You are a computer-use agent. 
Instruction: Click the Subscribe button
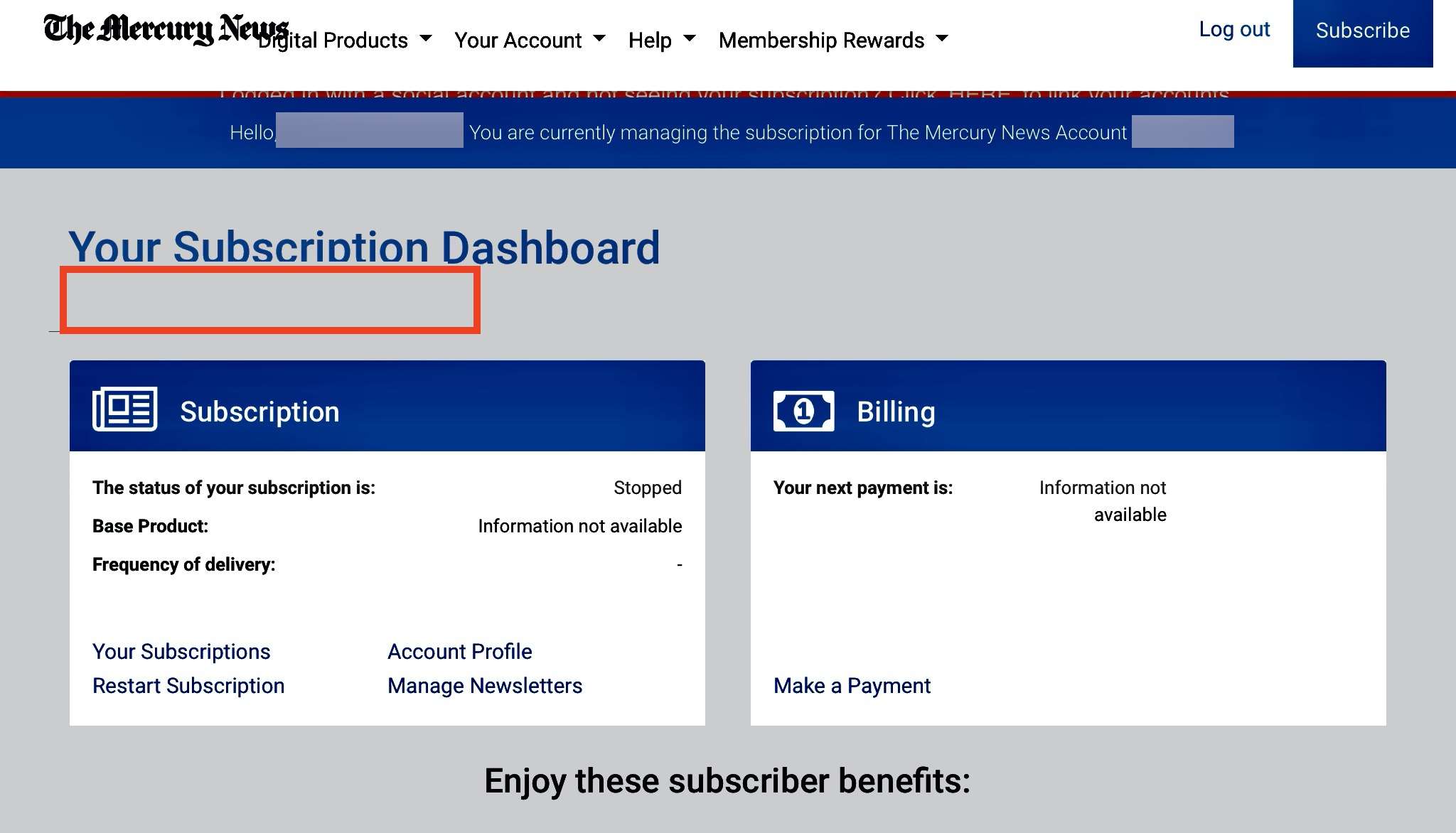point(1363,33)
